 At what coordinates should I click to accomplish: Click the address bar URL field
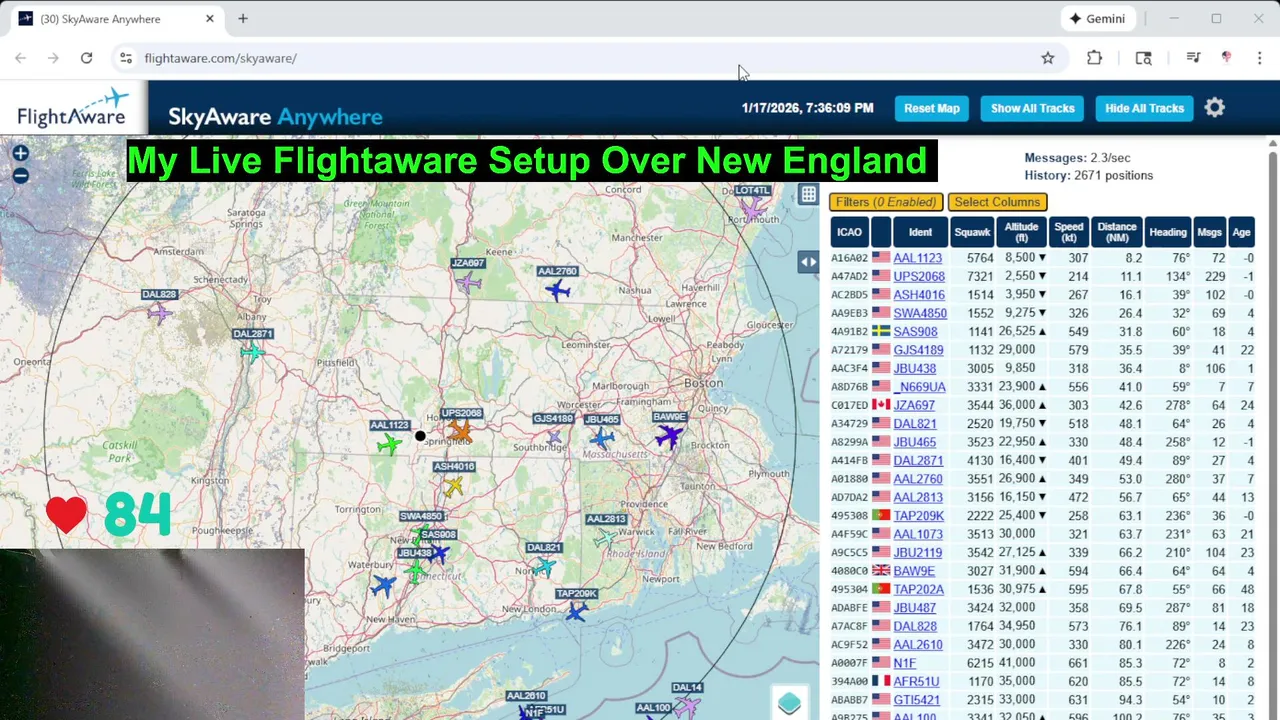click(590, 58)
